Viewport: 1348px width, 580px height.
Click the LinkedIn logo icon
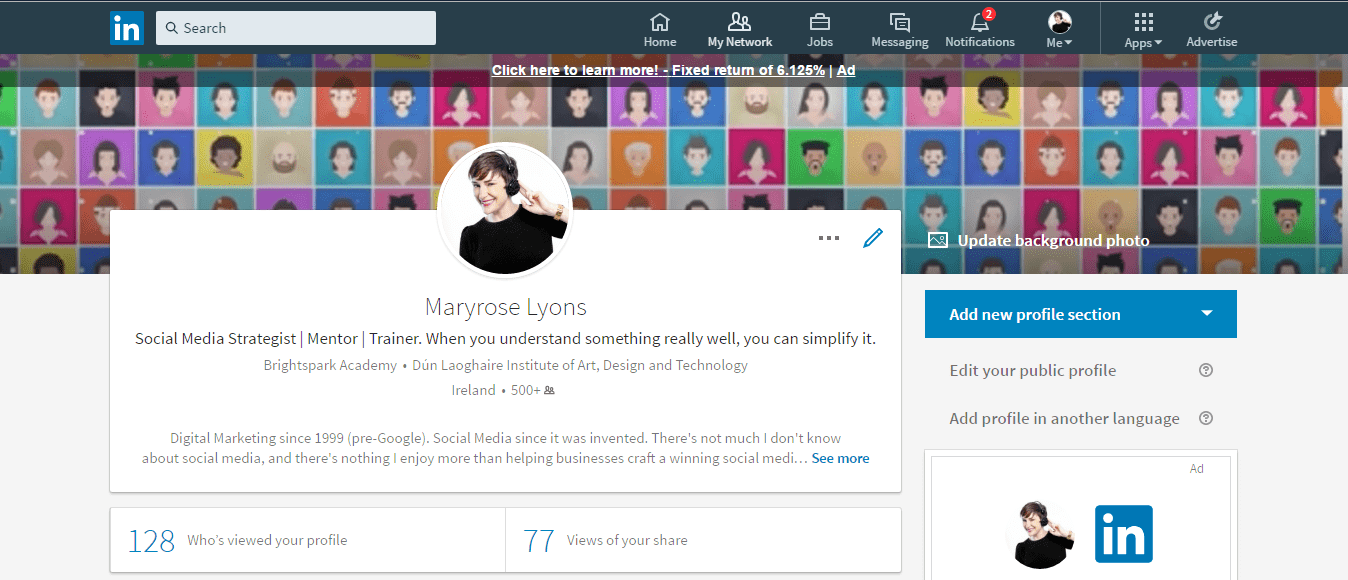[x=127, y=28]
